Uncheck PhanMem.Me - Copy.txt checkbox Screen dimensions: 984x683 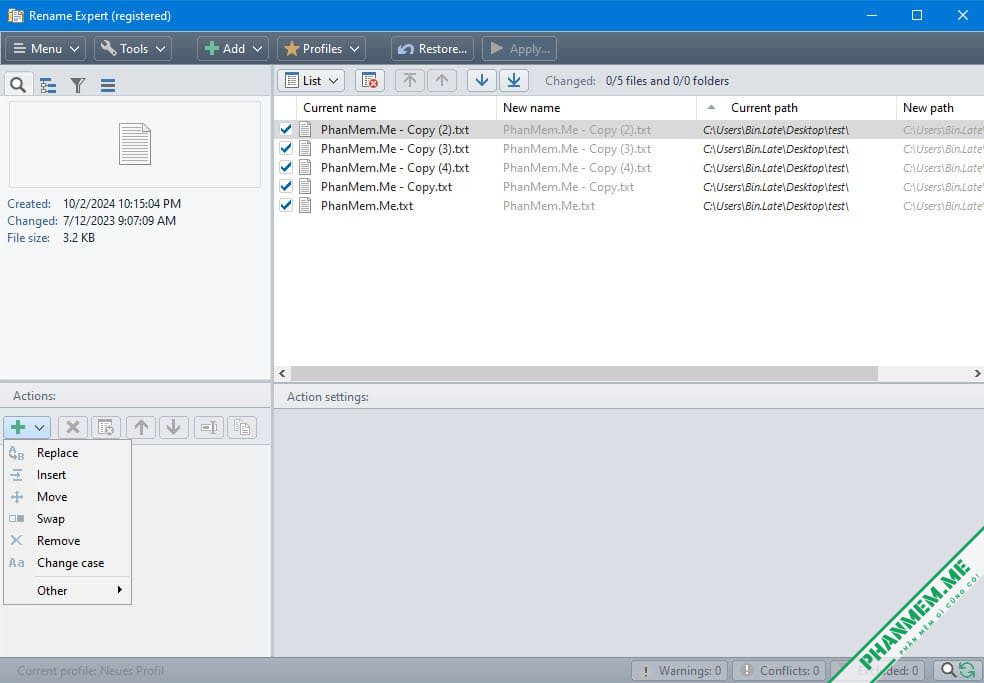tap(286, 186)
